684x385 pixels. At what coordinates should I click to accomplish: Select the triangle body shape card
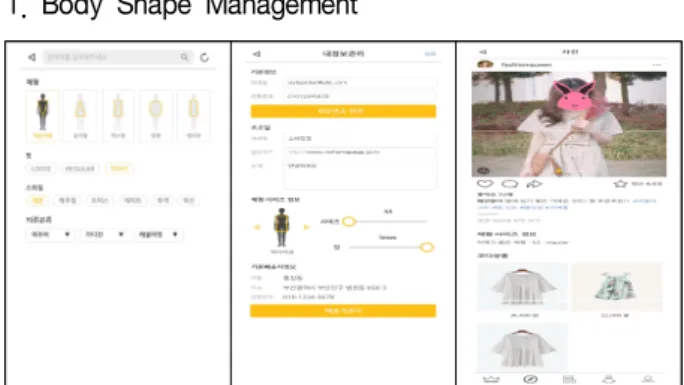point(80,116)
